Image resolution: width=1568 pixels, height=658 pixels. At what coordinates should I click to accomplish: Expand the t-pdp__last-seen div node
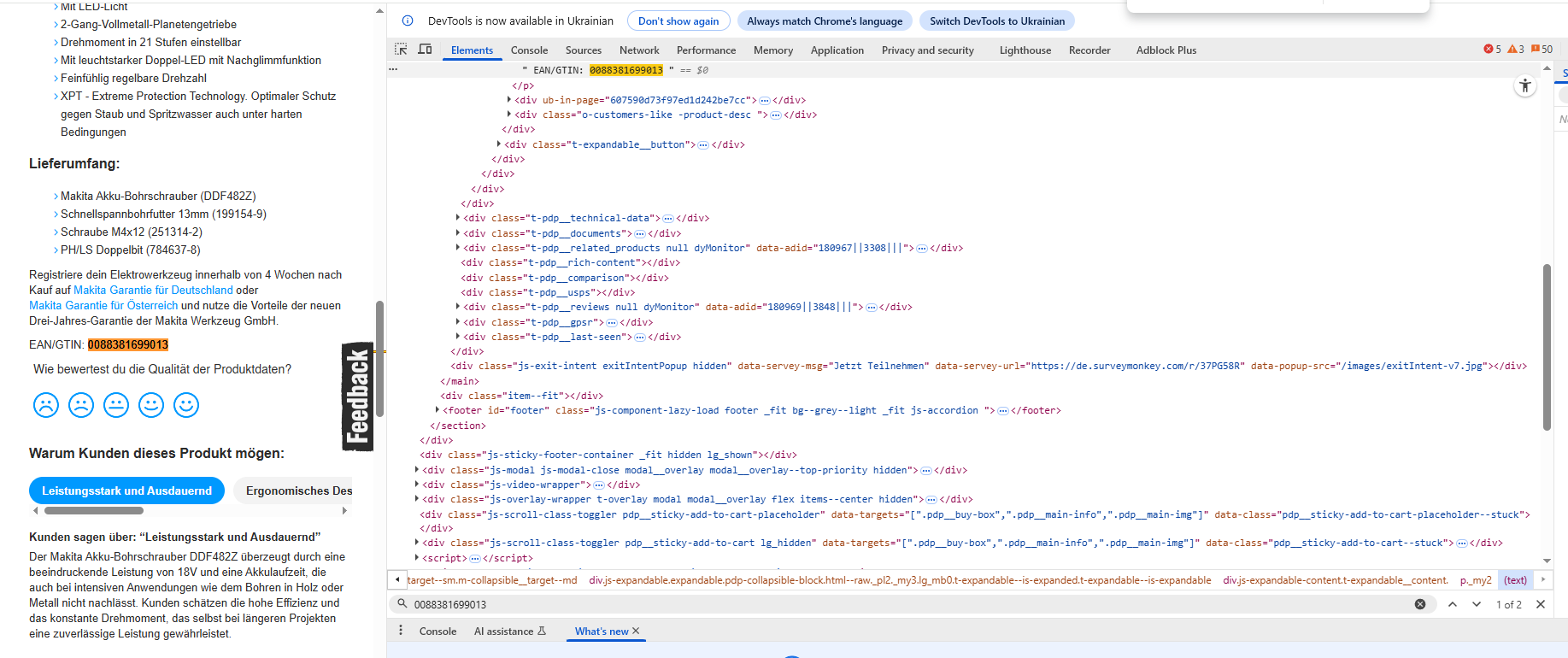(x=458, y=337)
